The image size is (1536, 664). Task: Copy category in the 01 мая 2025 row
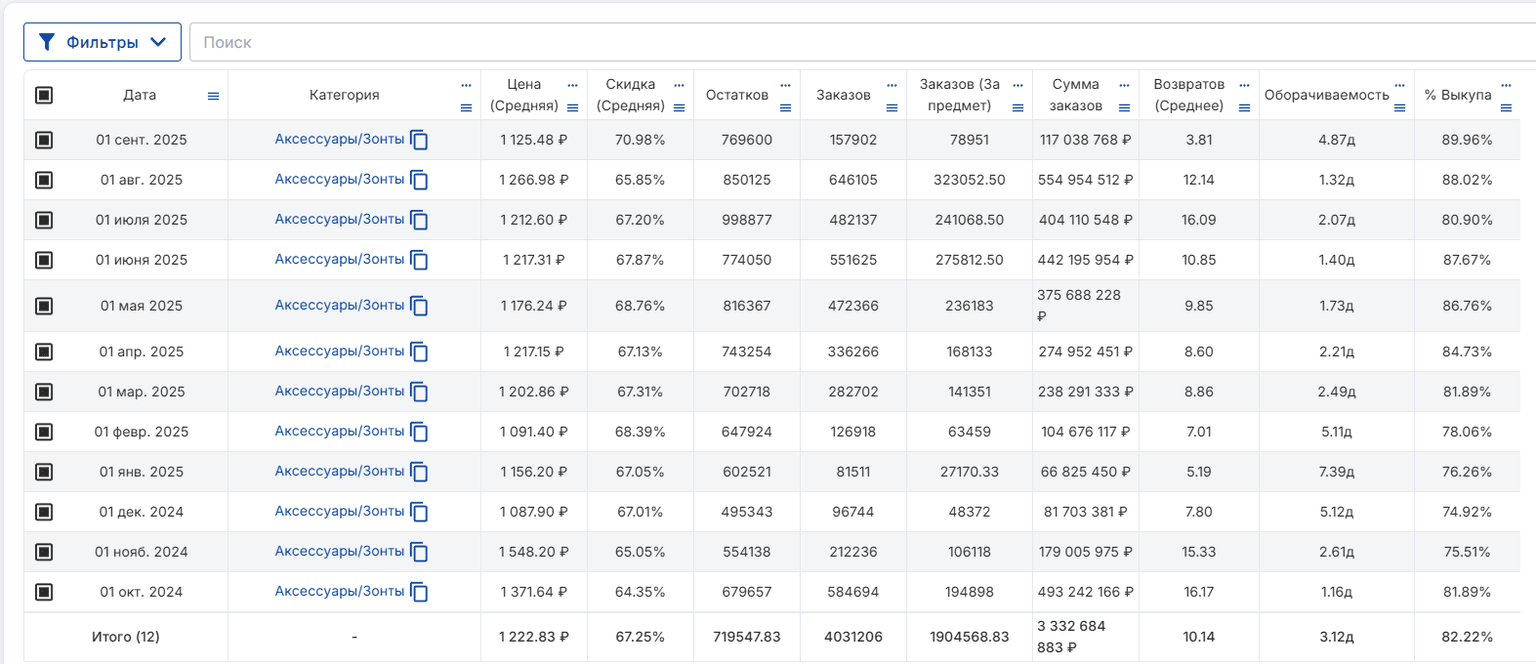tap(420, 306)
